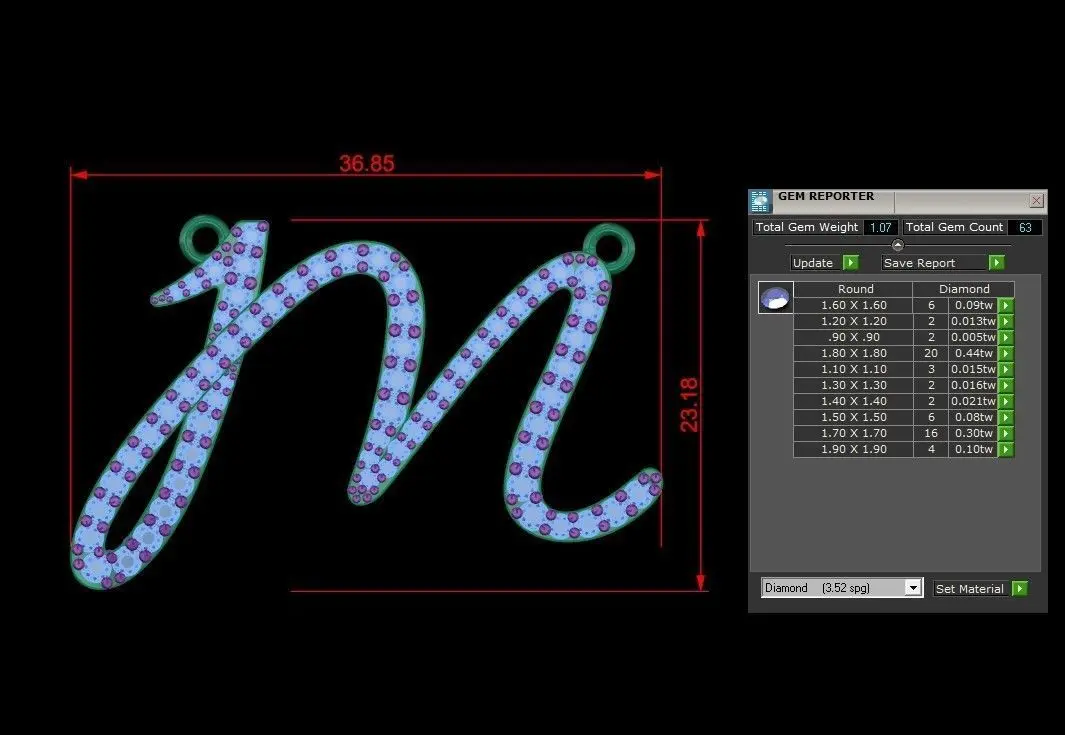Click the Total Gem Weight value 1.07
1065x735 pixels.
(881, 228)
